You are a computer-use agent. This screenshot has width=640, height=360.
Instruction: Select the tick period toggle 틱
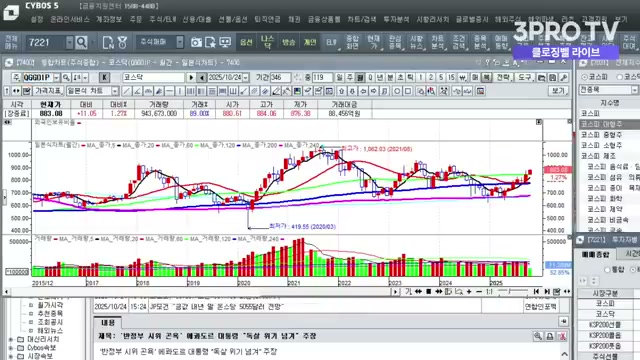[410, 78]
